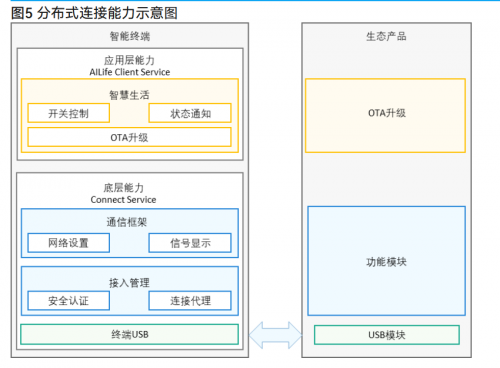Viewport: 500px width, 368px height.
Task: Select the 开关控制 box
Action: (69, 113)
